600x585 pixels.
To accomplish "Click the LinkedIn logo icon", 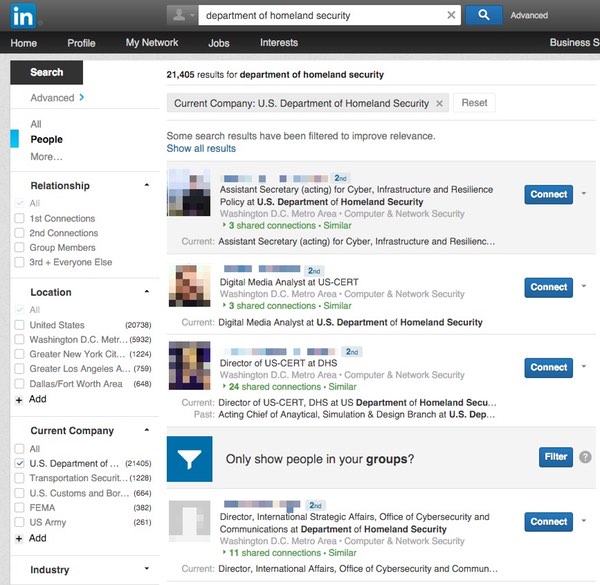I will click(23, 15).
